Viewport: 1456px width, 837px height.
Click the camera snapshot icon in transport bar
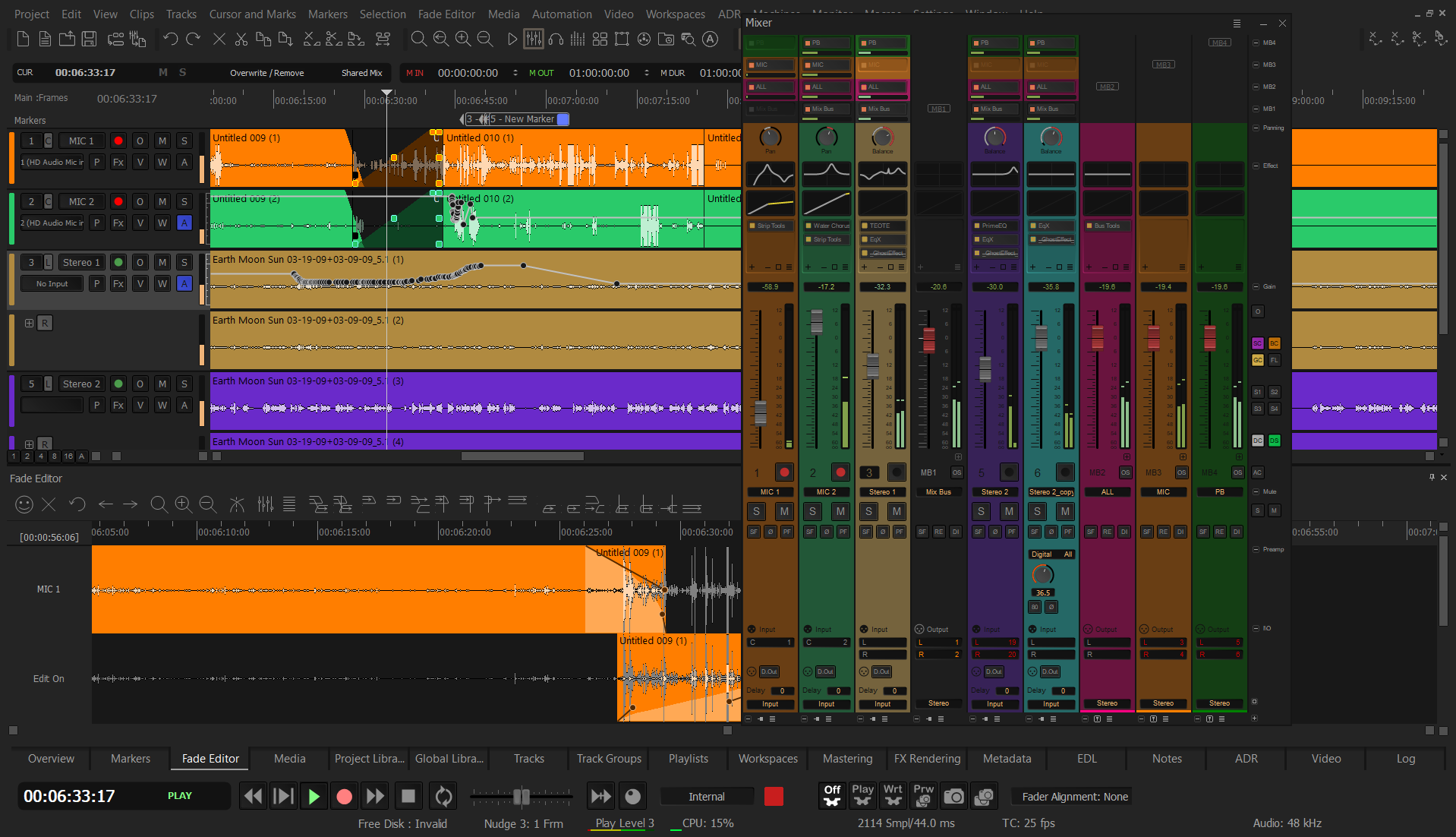point(953,796)
